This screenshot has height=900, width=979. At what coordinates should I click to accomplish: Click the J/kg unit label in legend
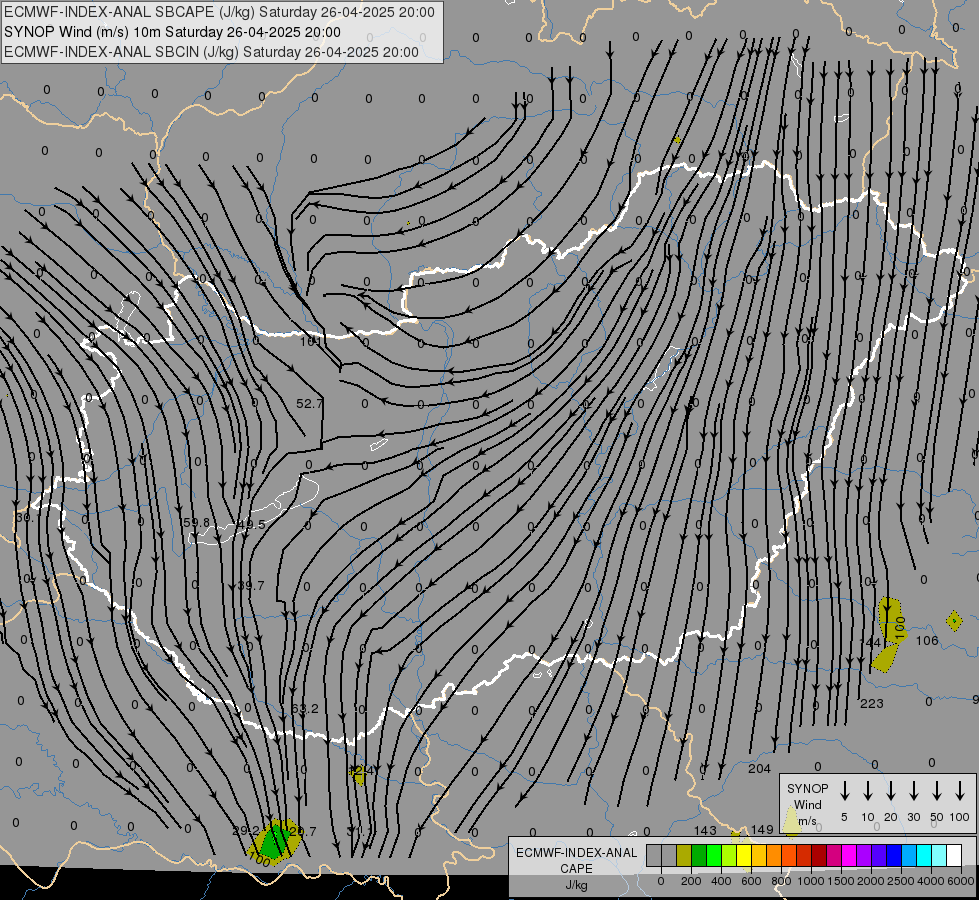(x=576, y=884)
